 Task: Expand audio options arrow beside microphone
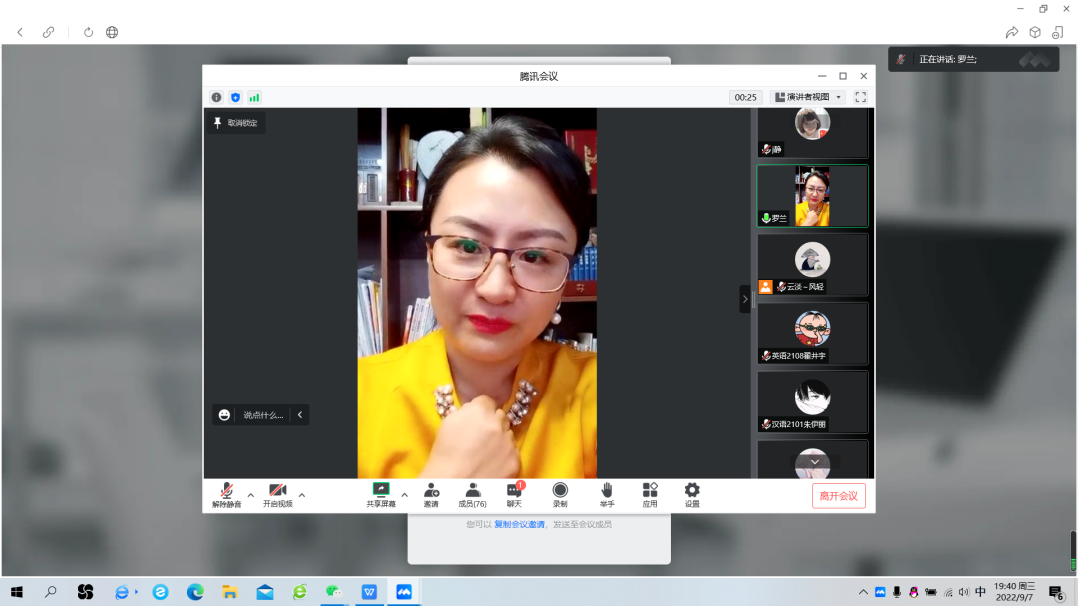[x=251, y=494]
